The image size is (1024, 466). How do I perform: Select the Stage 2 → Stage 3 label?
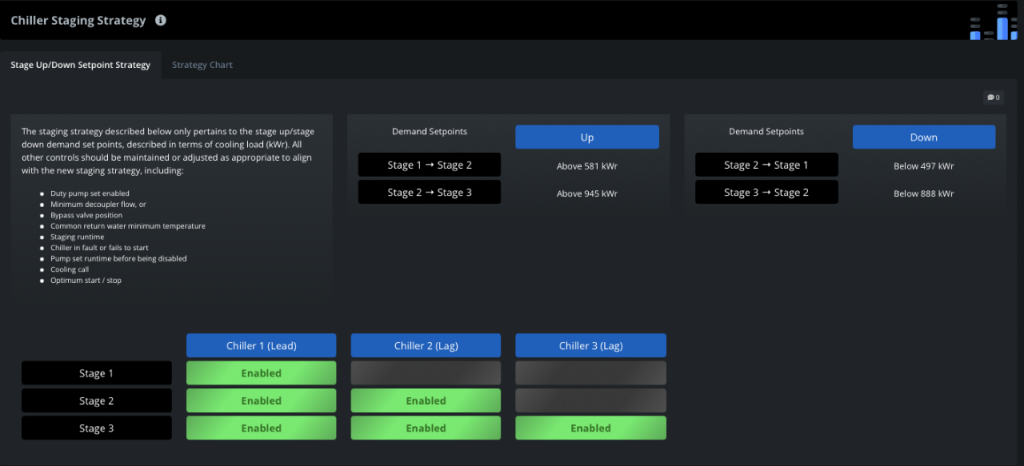tap(429, 192)
